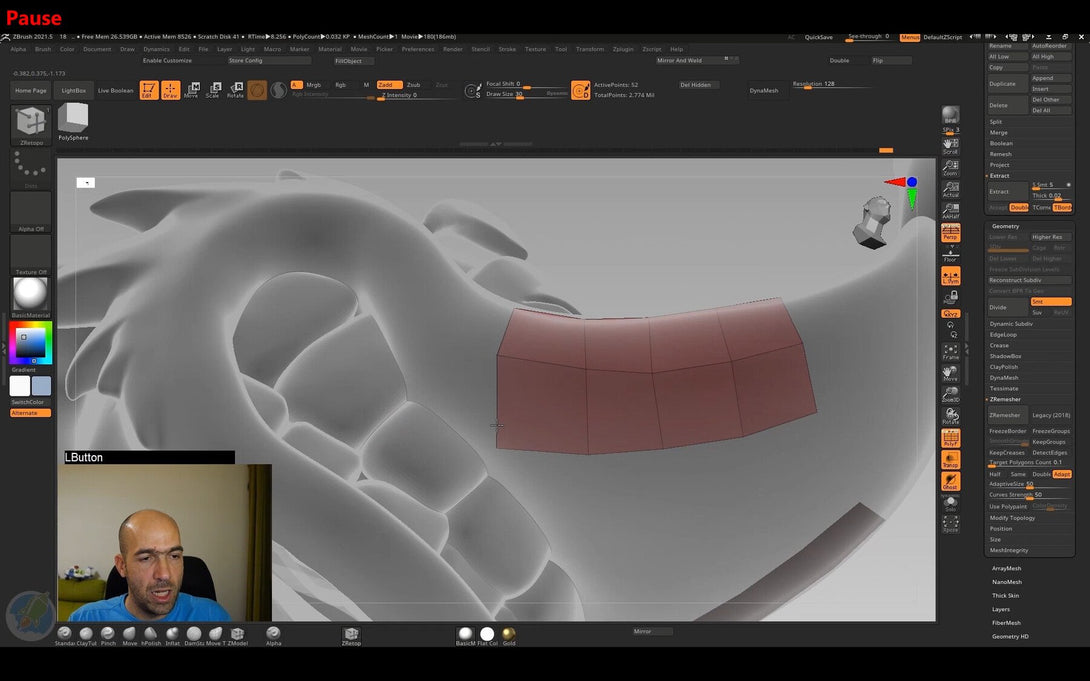This screenshot has width=1090, height=681.
Task: Collapse the Extract section header
Action: point(1000,176)
